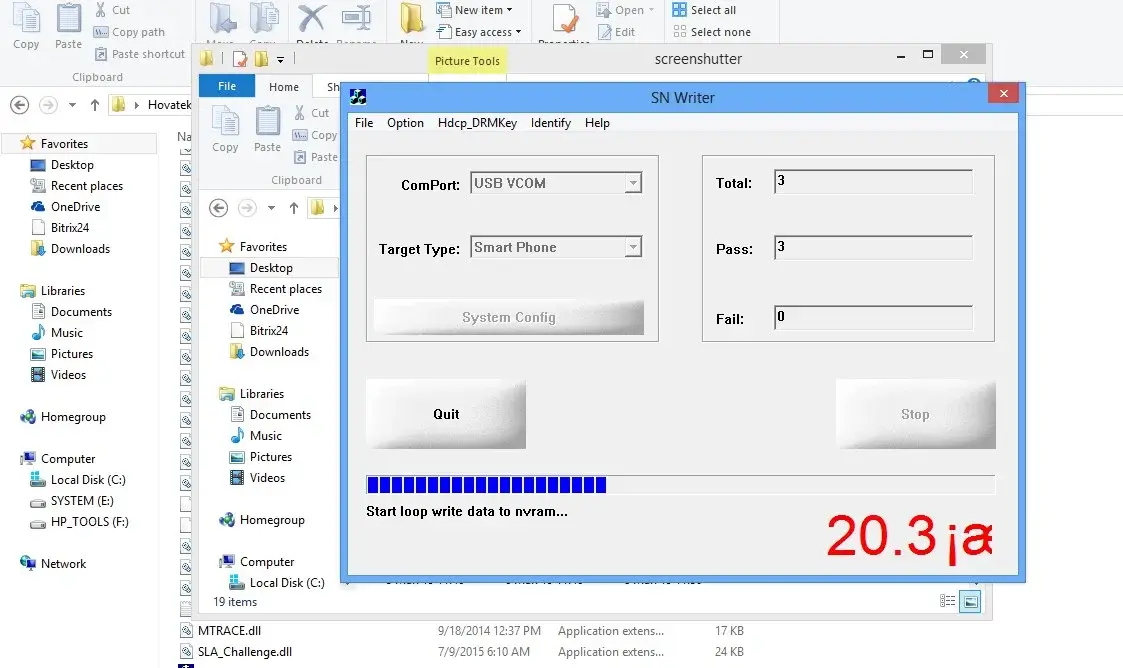Open the Hdcp_DRMKey menu in SN Writer
Viewport: 1123px width, 668px height.
click(478, 123)
